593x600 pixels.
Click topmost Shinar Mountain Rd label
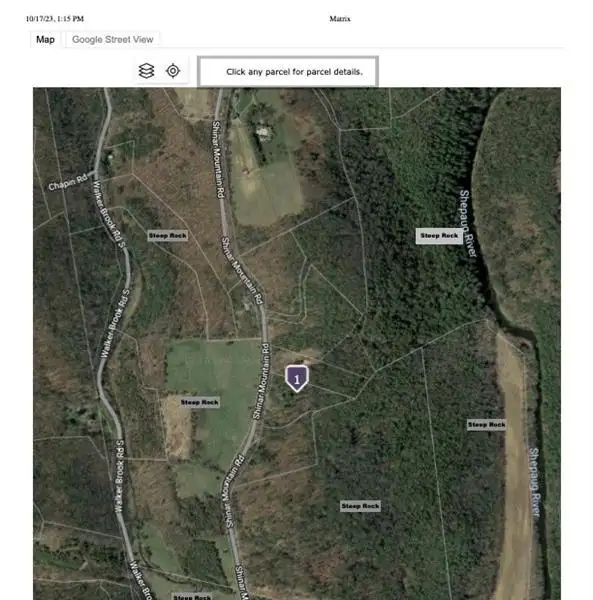[218, 160]
